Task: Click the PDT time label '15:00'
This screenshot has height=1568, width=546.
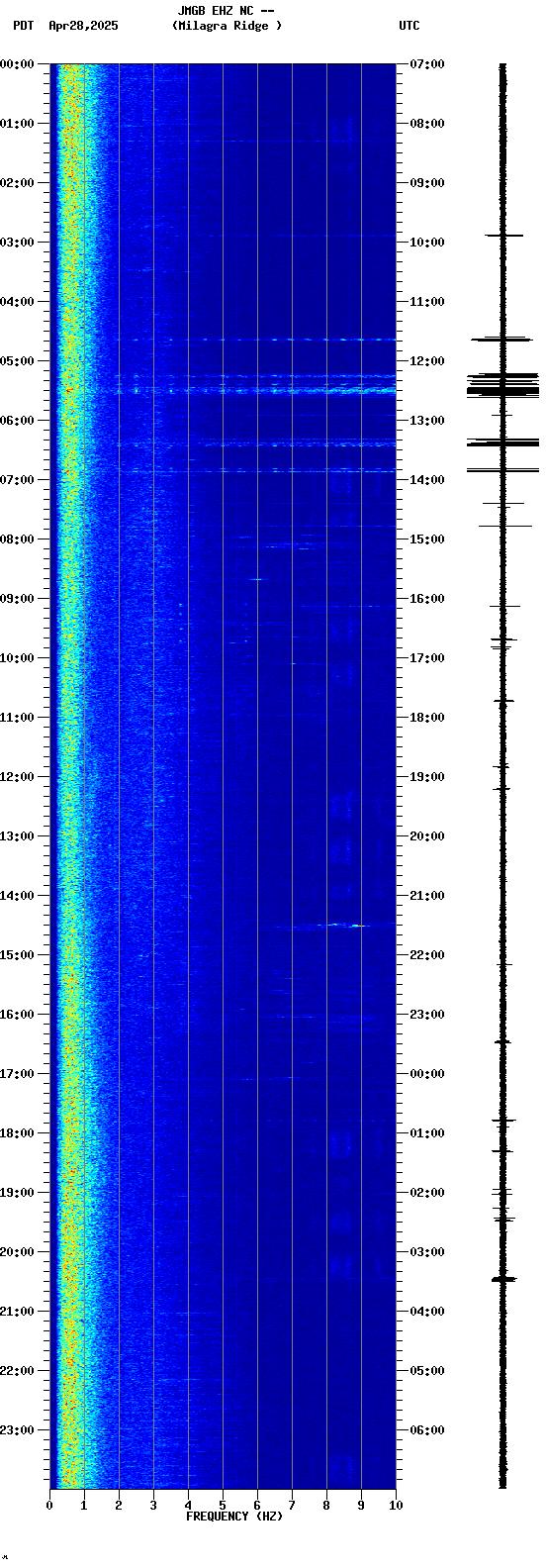Action: tap(17, 955)
